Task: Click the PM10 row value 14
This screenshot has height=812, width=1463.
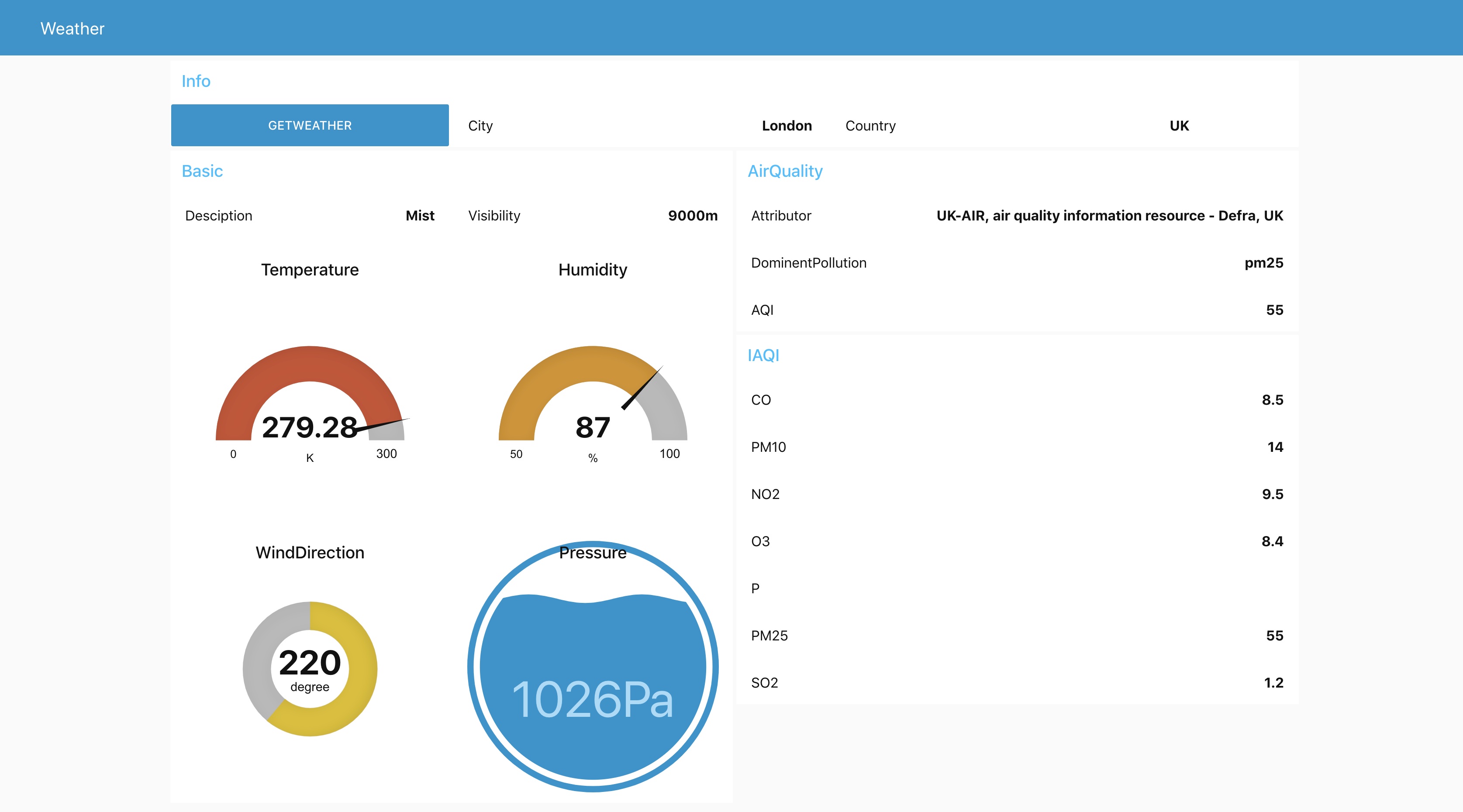Action: coord(1274,447)
